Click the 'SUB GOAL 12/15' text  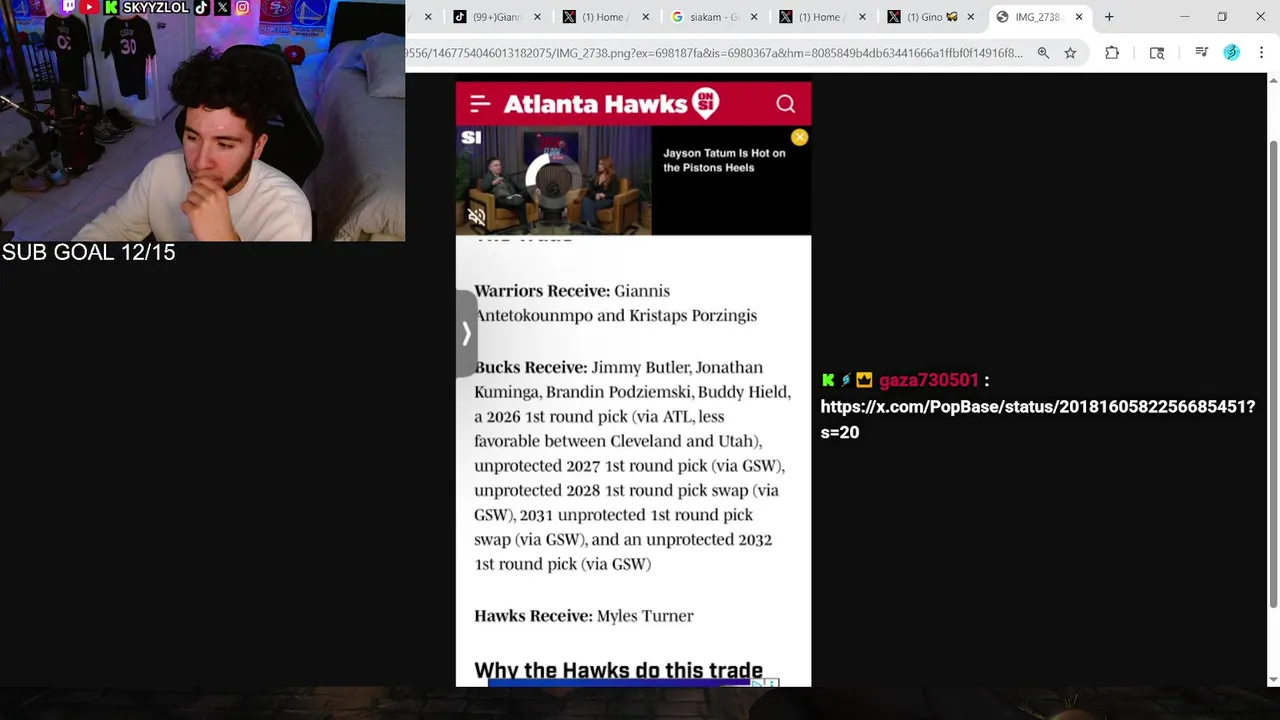click(x=88, y=252)
